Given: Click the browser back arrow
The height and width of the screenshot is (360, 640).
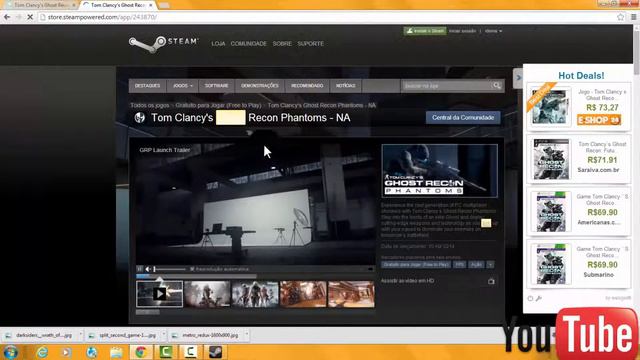Looking at the screenshot, I should tap(7, 17).
